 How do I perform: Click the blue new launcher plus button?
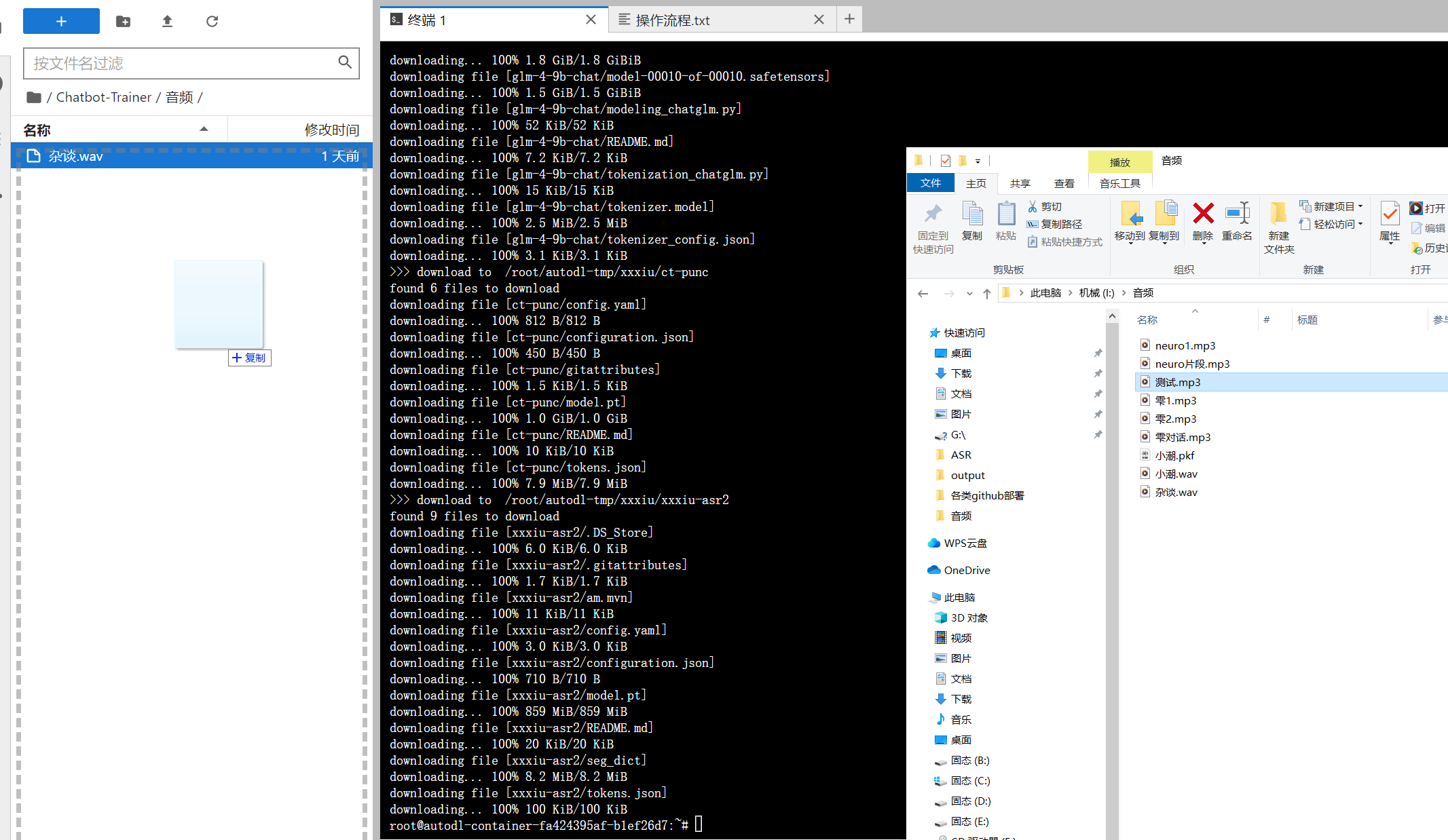(x=61, y=22)
